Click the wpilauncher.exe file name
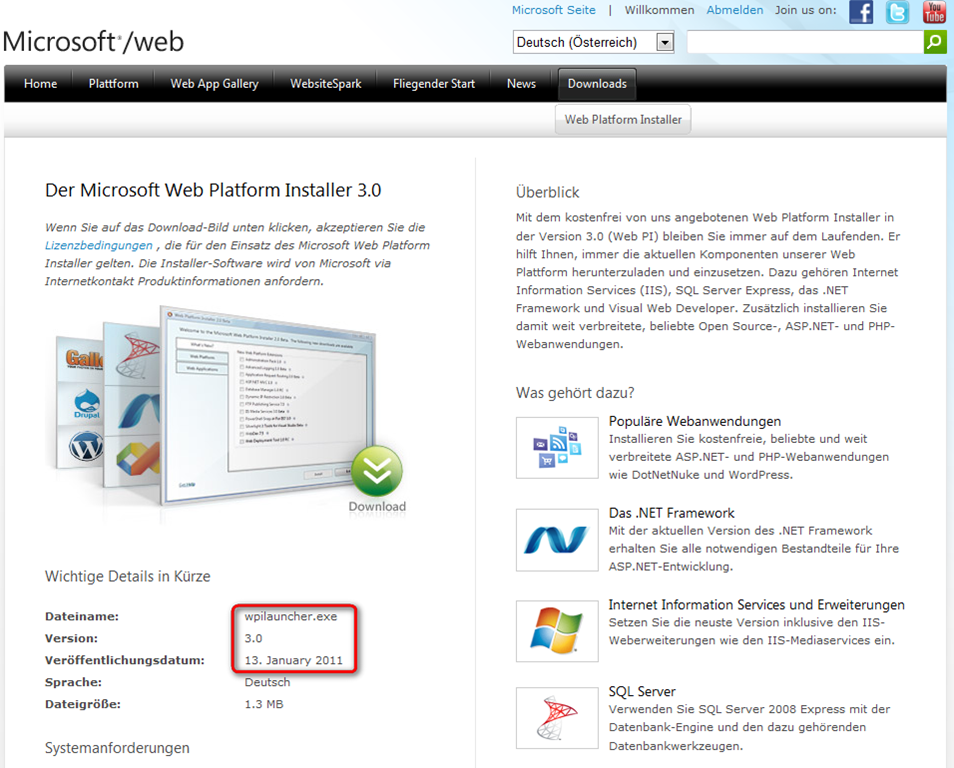 pos(291,616)
